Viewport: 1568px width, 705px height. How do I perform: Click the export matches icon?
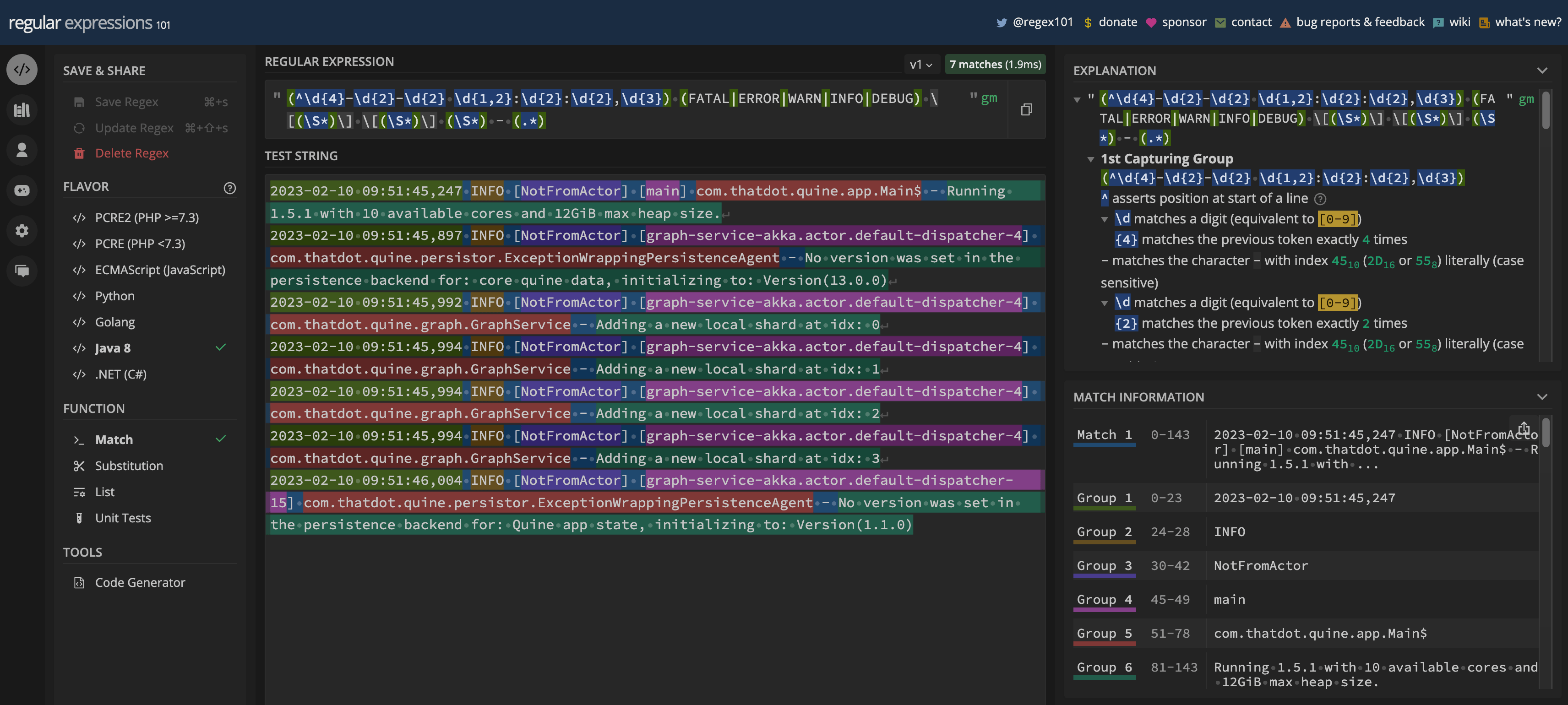point(1524,428)
